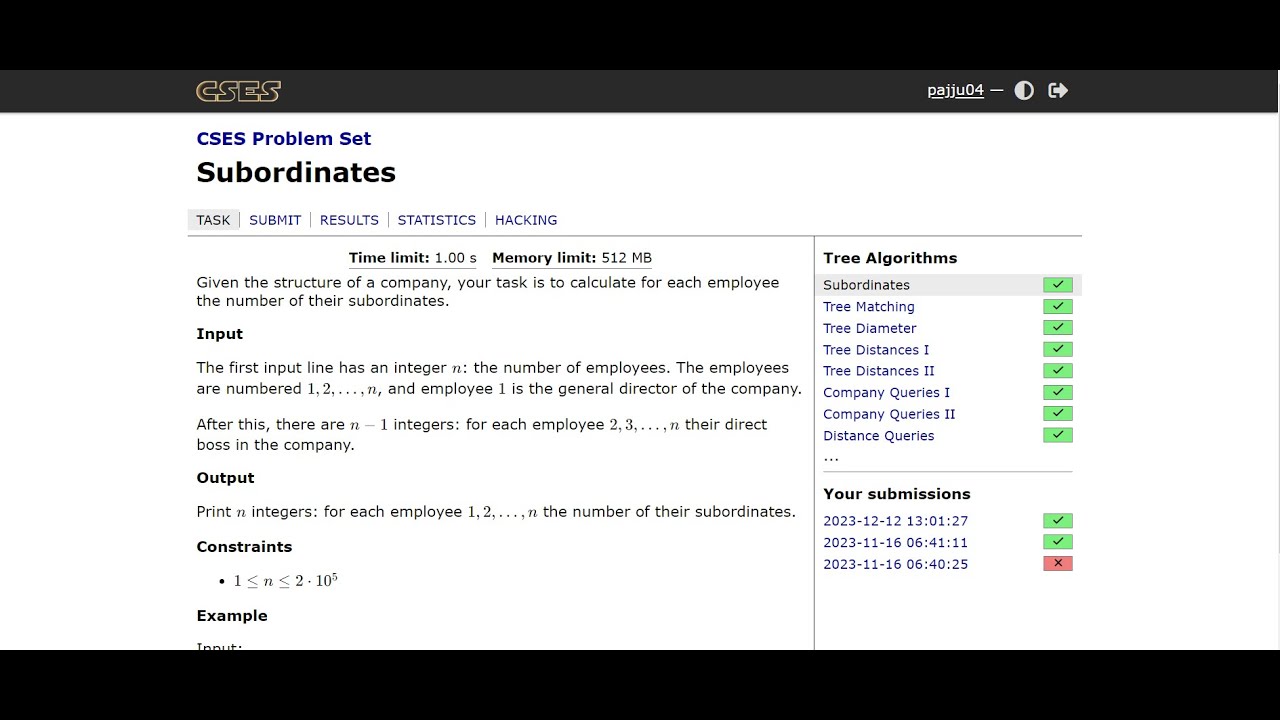Click red failed icon for 06:40:25 submission
Viewport: 1280px width, 720px height.
1057,564
